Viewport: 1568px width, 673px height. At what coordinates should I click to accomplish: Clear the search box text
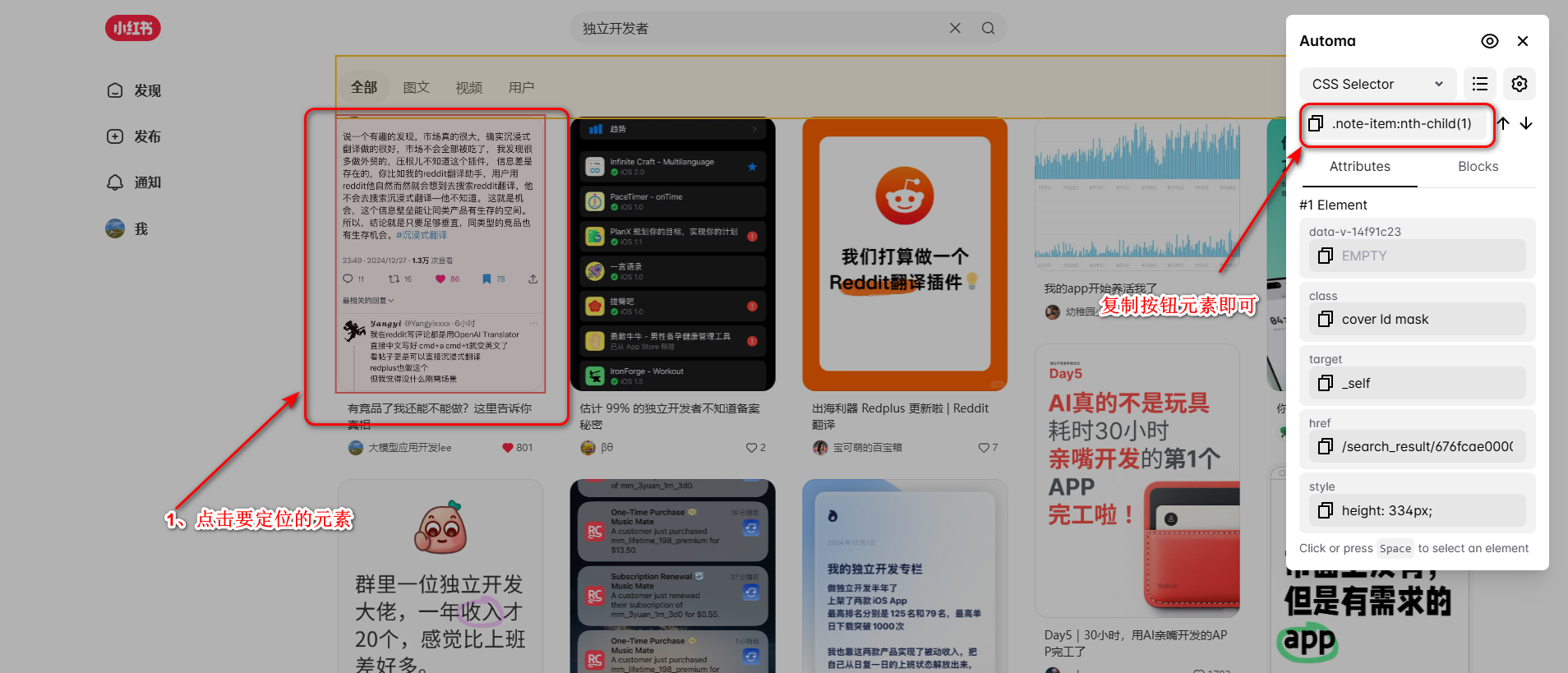click(955, 28)
